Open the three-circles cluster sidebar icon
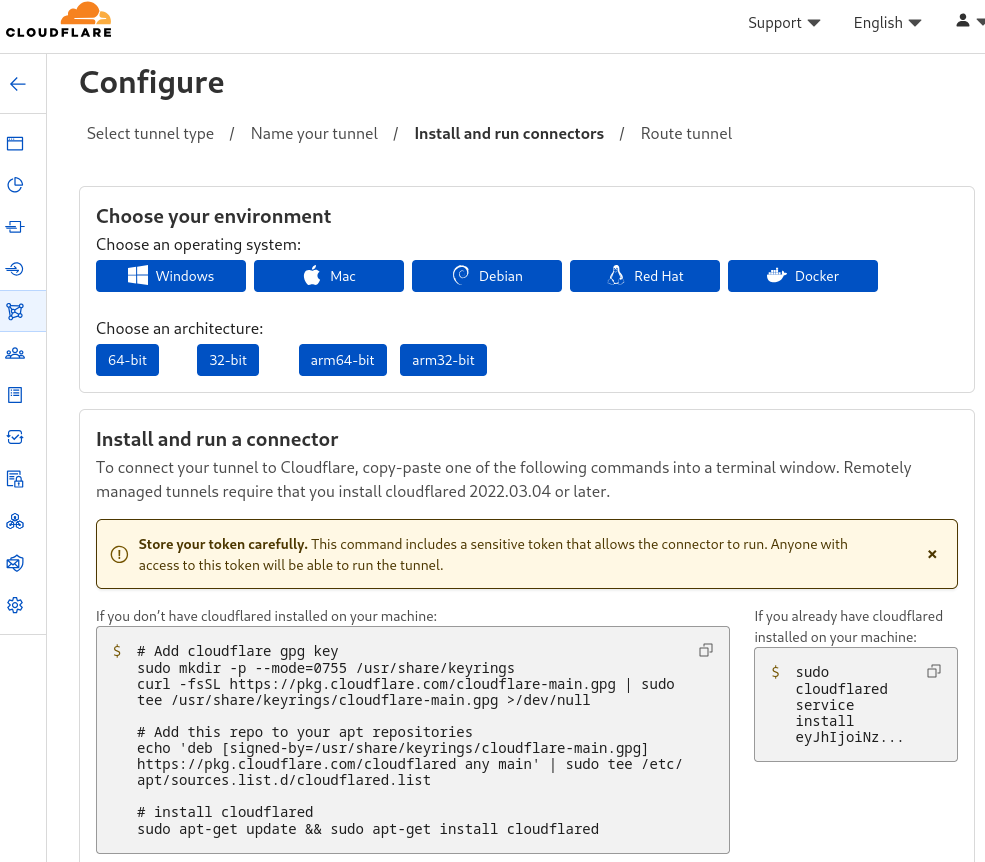Viewport: 985px width, 862px height. pos(15,521)
